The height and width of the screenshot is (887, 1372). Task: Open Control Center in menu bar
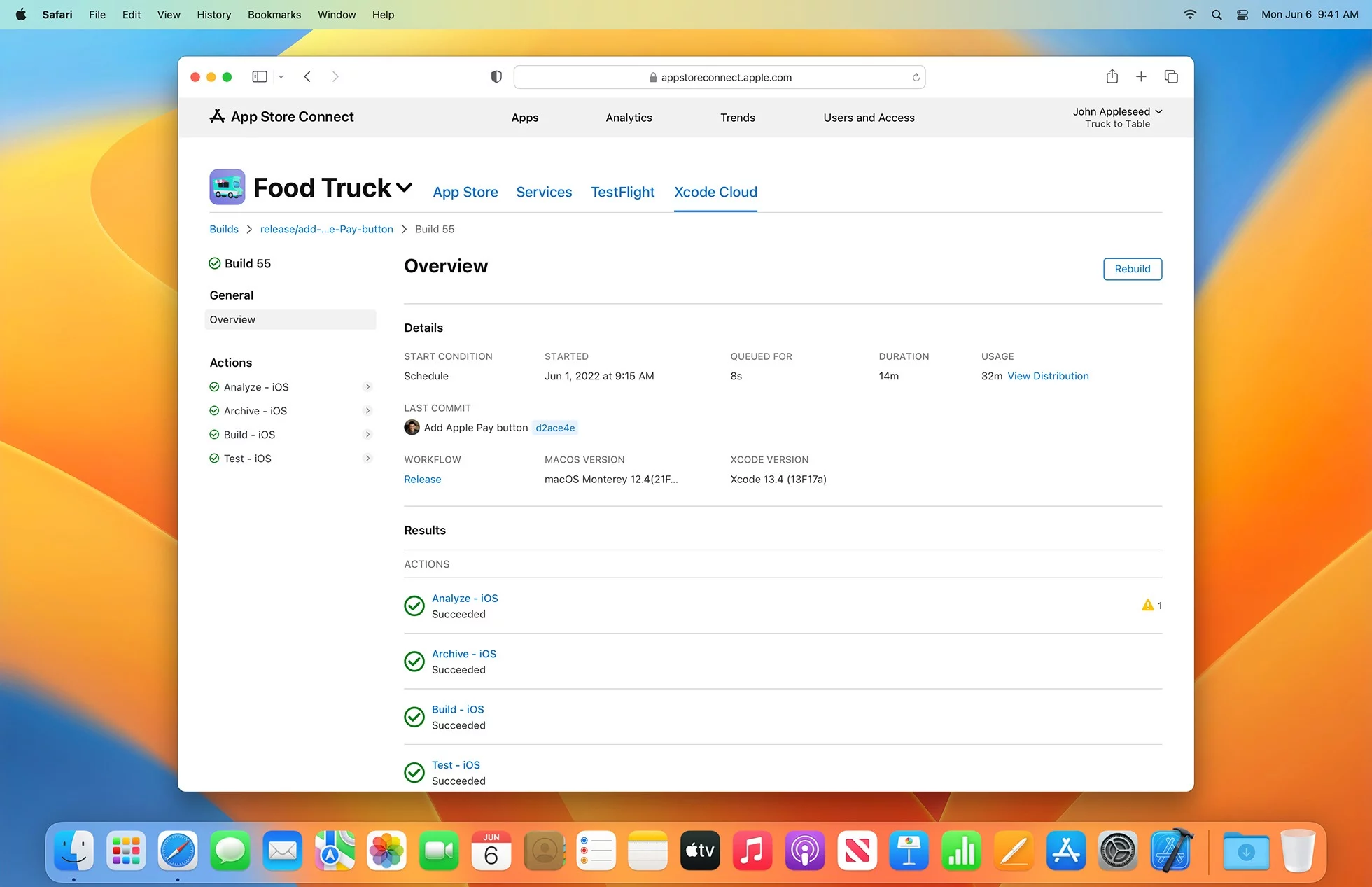1242,14
